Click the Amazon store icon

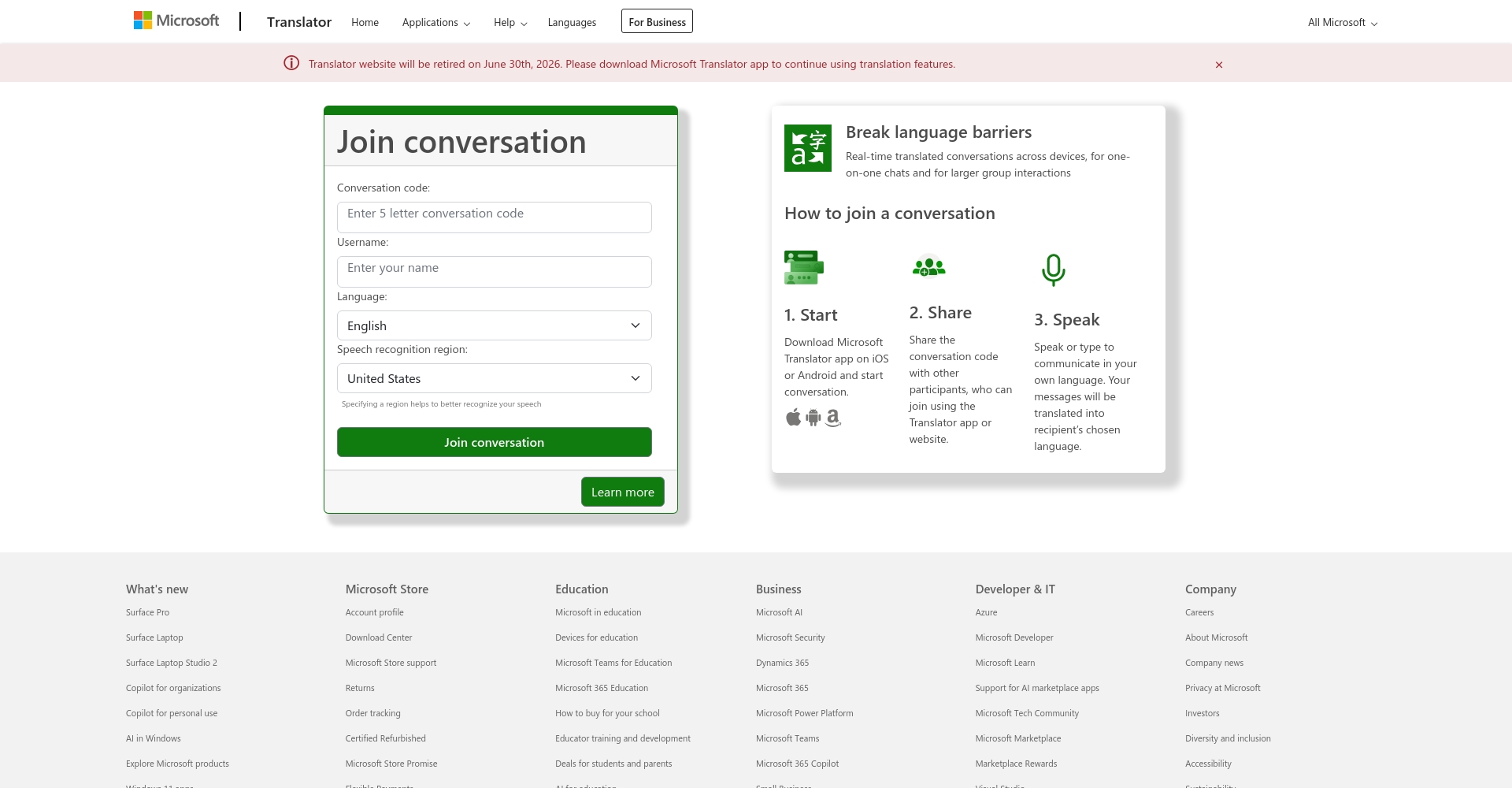(833, 418)
